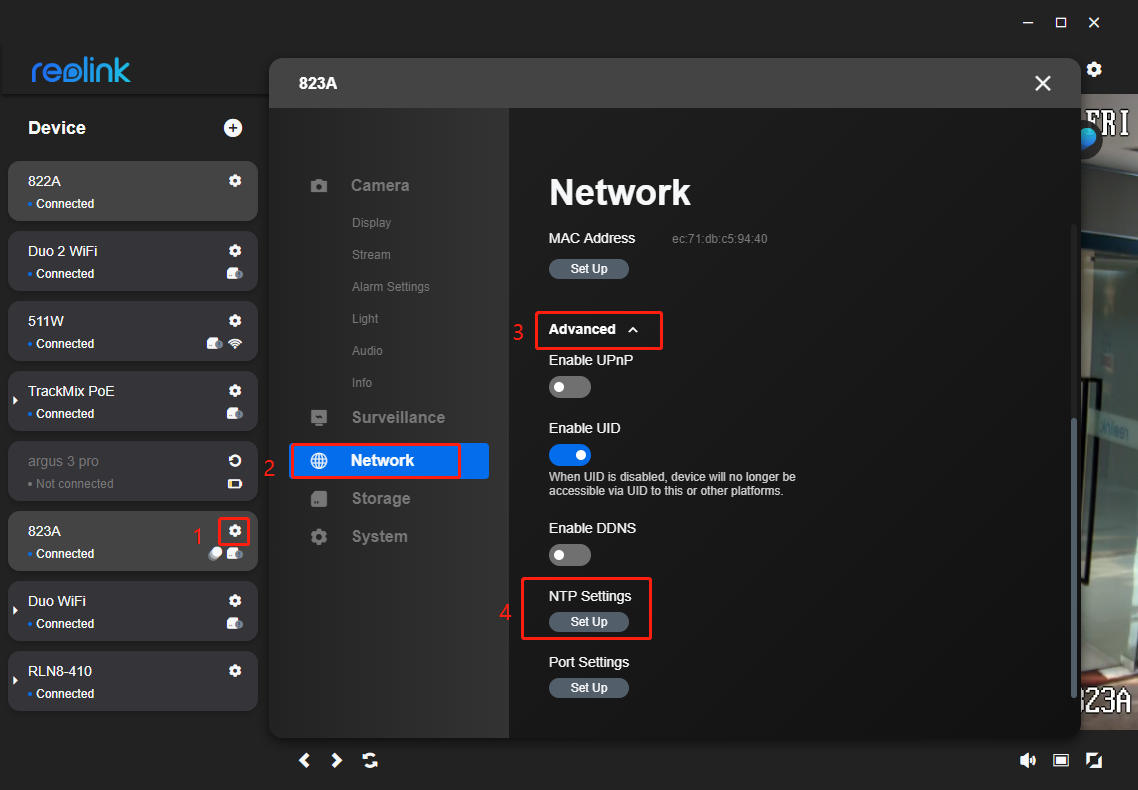Select the 822A device card
This screenshot has width=1138, height=790.
(133, 191)
